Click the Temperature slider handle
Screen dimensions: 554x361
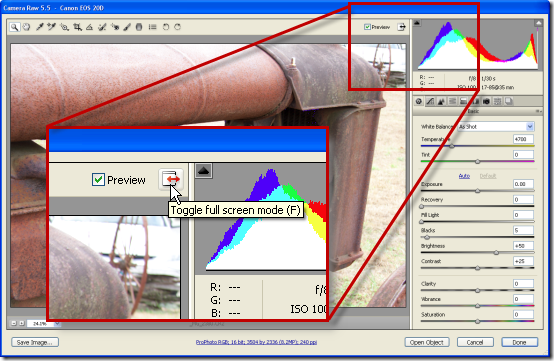pos(452,146)
